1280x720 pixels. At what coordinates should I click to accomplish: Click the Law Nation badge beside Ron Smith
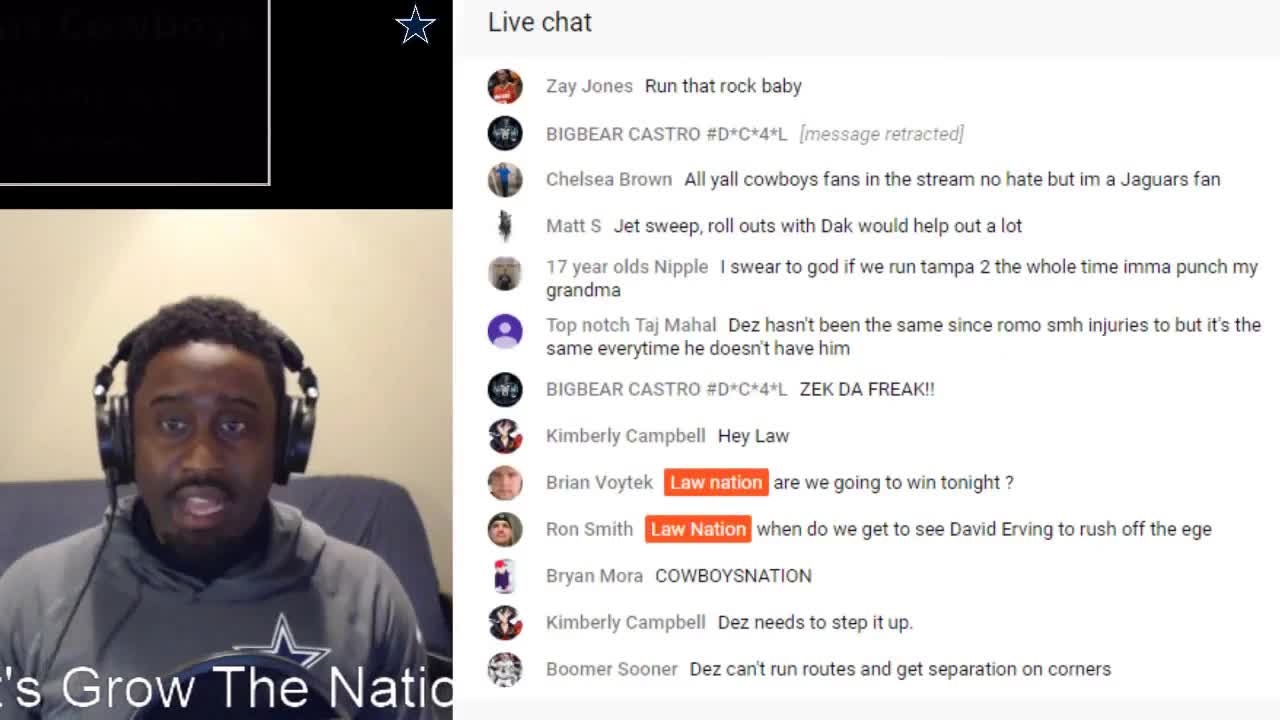click(698, 529)
